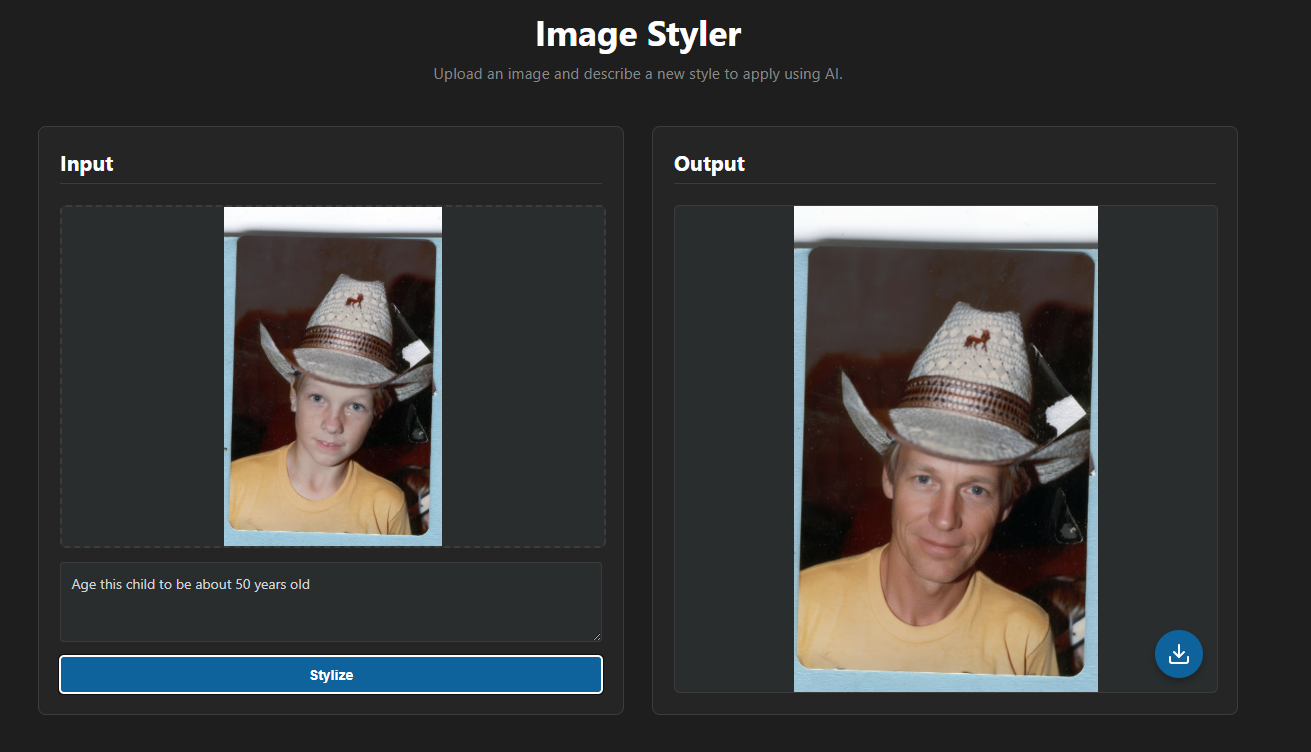The image size is (1311, 752).
Task: Click empty dropzone area right of input photo
Action: coord(523,376)
